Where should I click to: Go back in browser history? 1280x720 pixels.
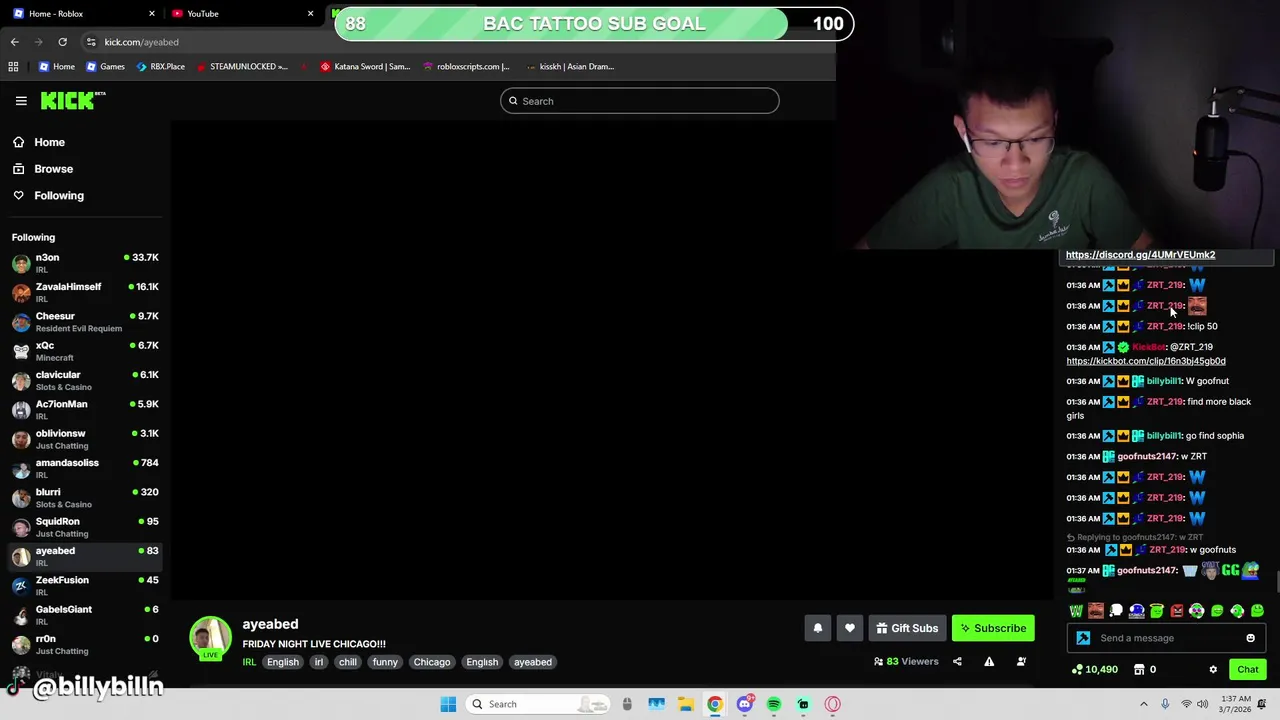[14, 42]
